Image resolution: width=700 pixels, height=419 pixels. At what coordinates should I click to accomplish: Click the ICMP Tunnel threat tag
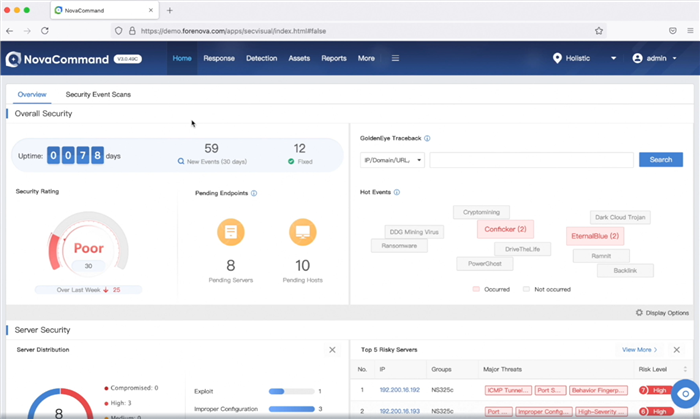pos(508,390)
